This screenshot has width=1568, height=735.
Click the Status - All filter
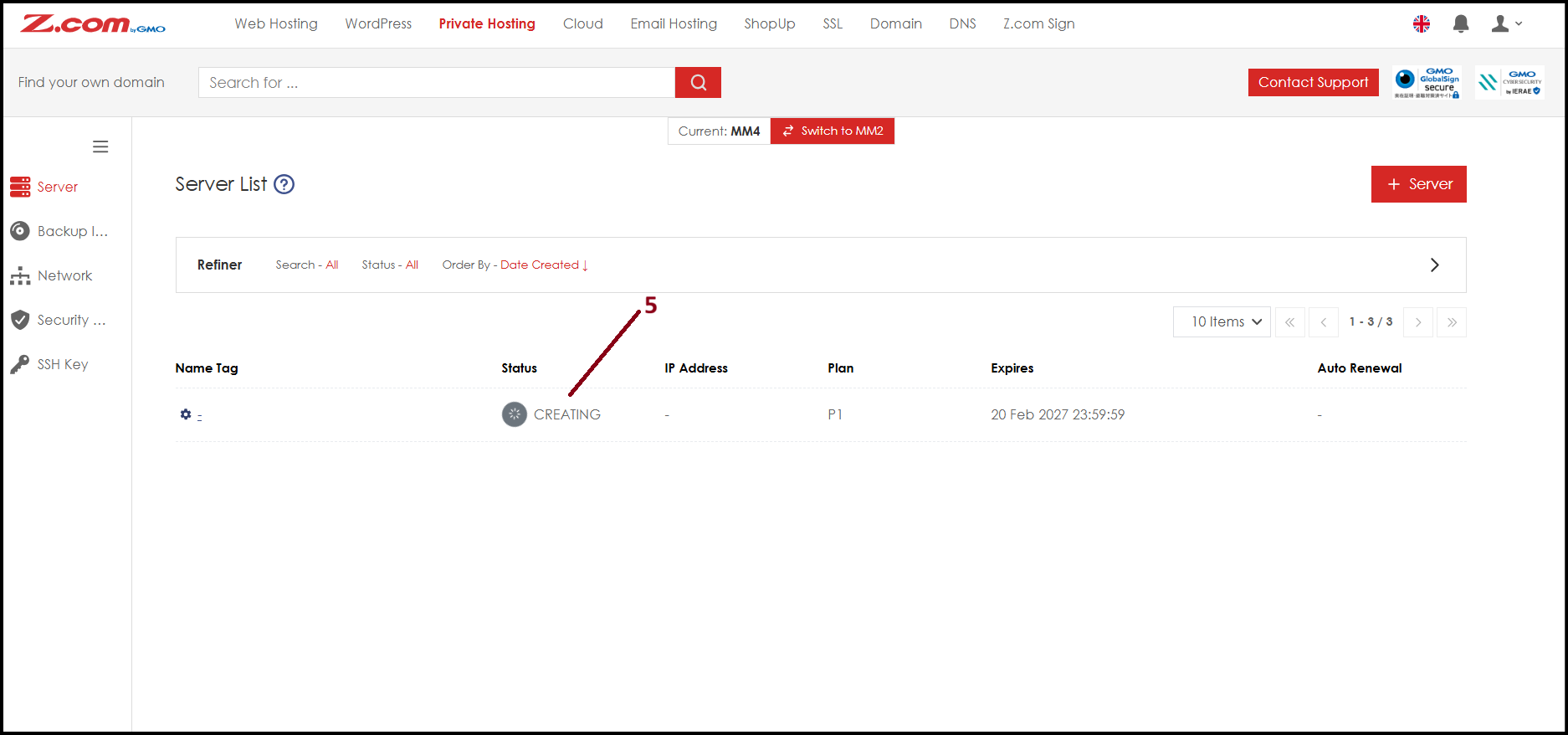pyautogui.click(x=390, y=265)
